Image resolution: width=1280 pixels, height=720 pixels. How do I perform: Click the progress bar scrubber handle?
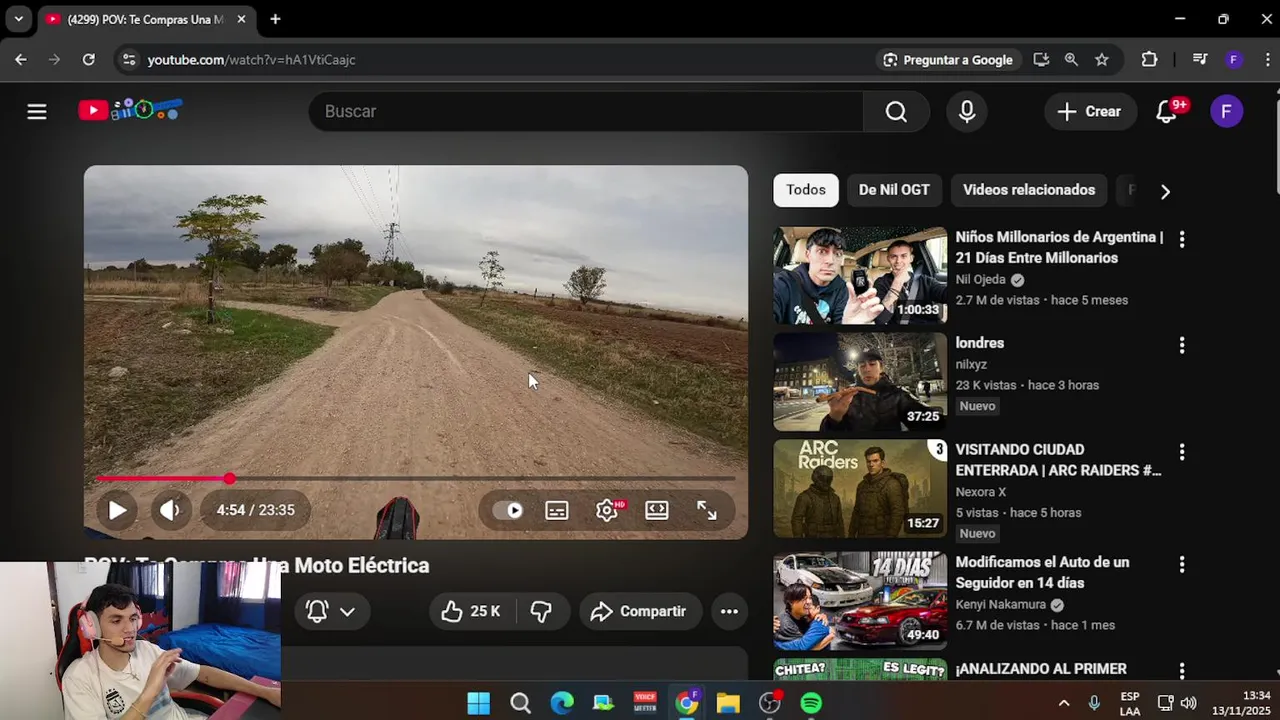(230, 479)
